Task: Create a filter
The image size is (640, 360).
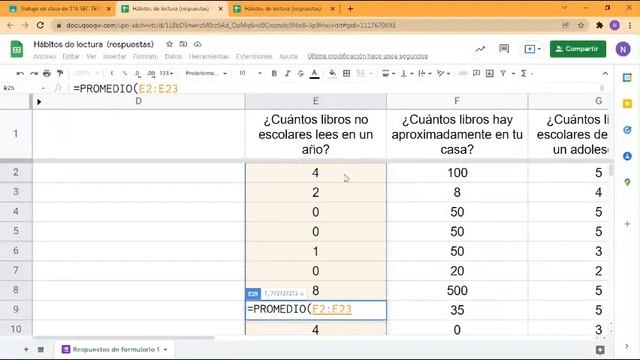Action: click(x=503, y=73)
